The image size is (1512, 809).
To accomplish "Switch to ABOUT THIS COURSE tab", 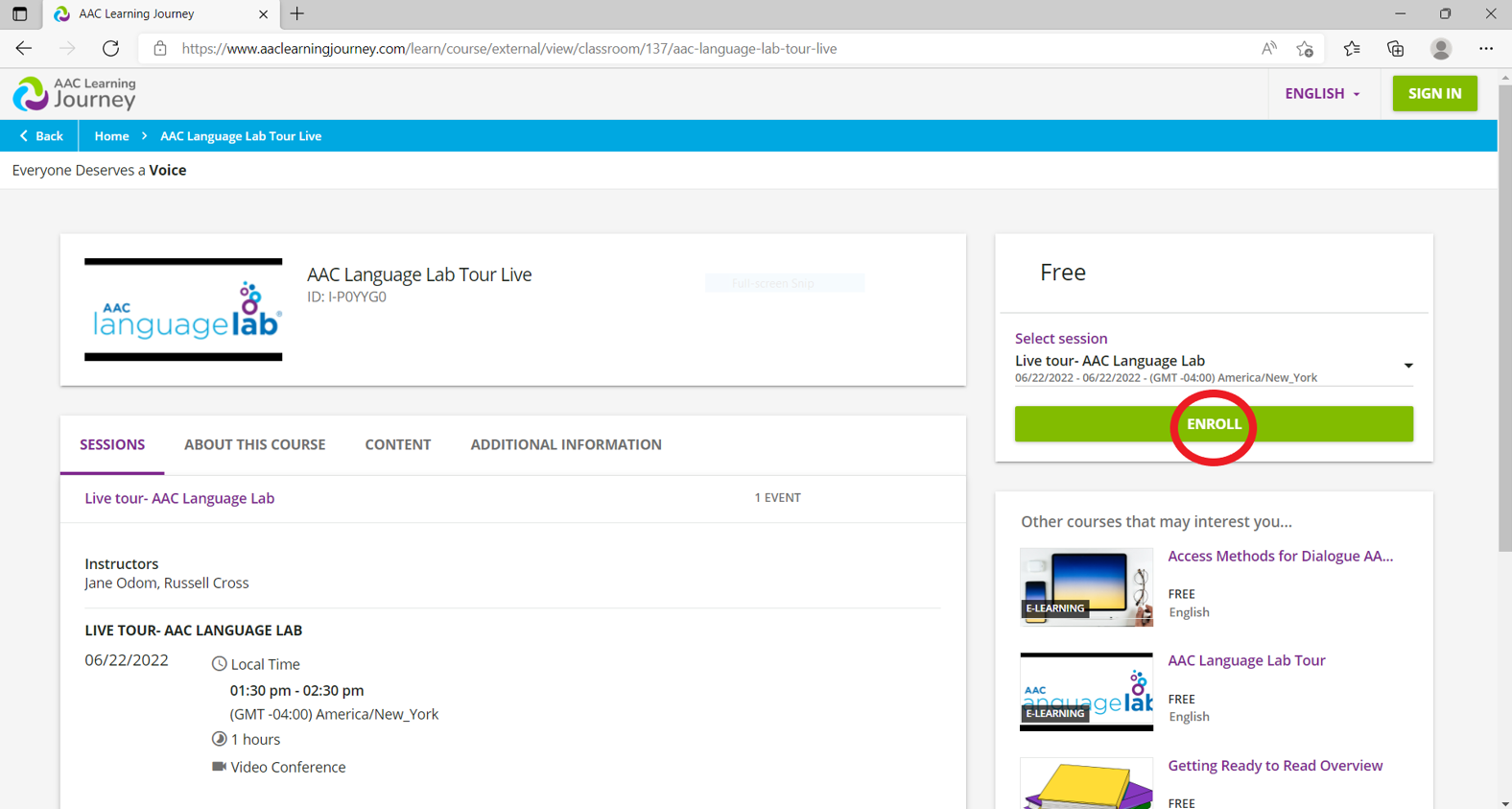I will 254,444.
